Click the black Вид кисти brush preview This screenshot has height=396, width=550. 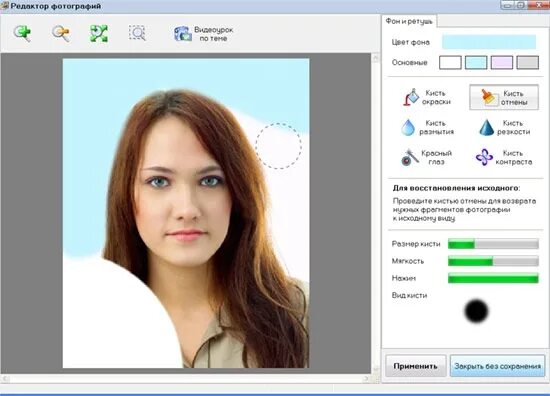tap(476, 311)
